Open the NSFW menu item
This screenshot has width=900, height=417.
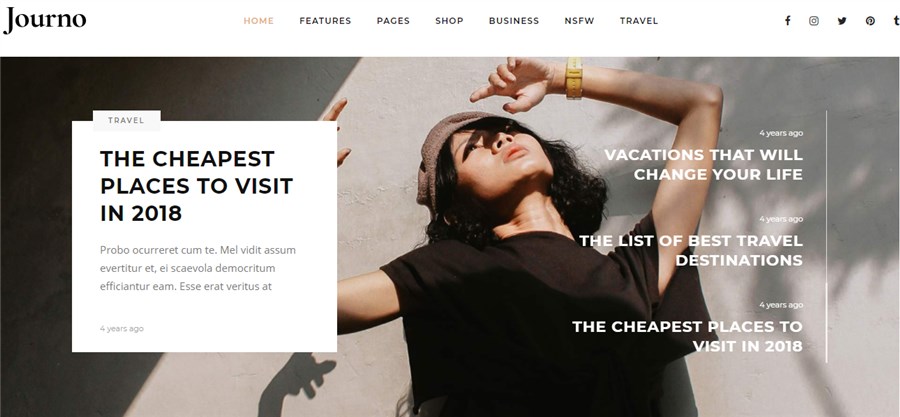579,21
